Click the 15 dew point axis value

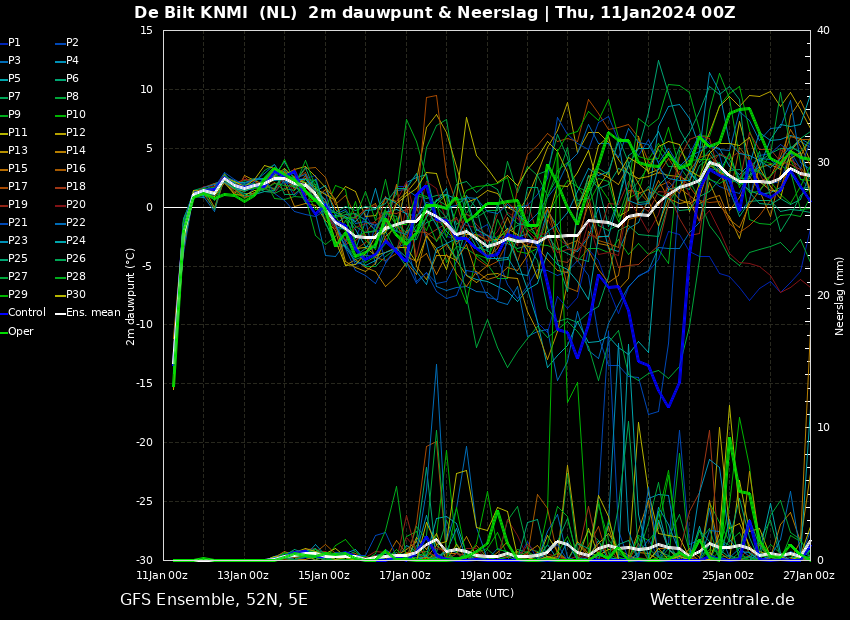146,30
